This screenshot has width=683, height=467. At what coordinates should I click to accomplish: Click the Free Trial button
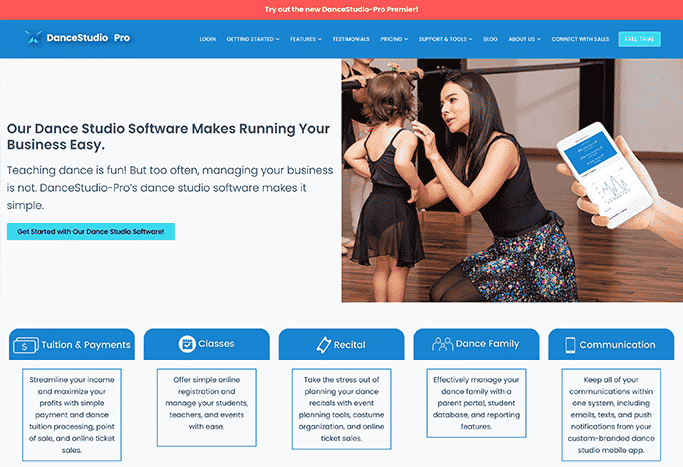[639, 39]
